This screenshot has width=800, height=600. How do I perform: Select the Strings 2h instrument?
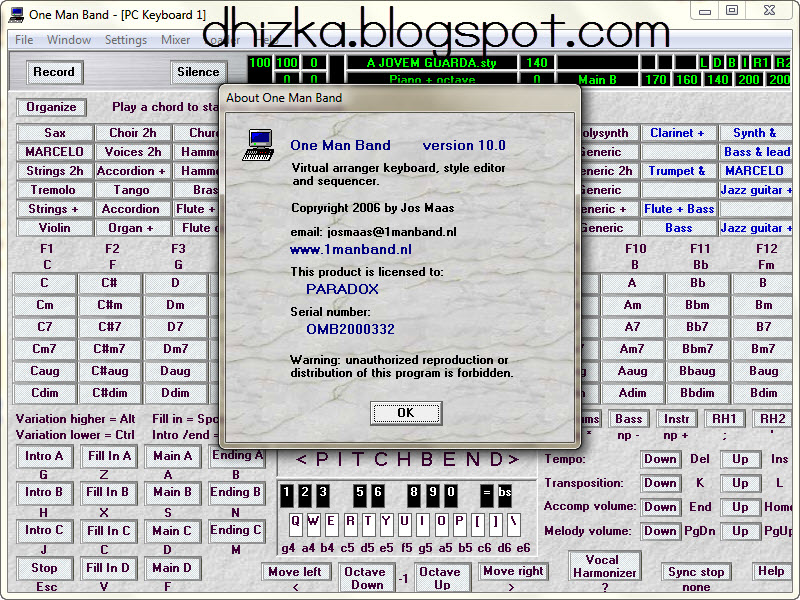pyautogui.click(x=55, y=171)
